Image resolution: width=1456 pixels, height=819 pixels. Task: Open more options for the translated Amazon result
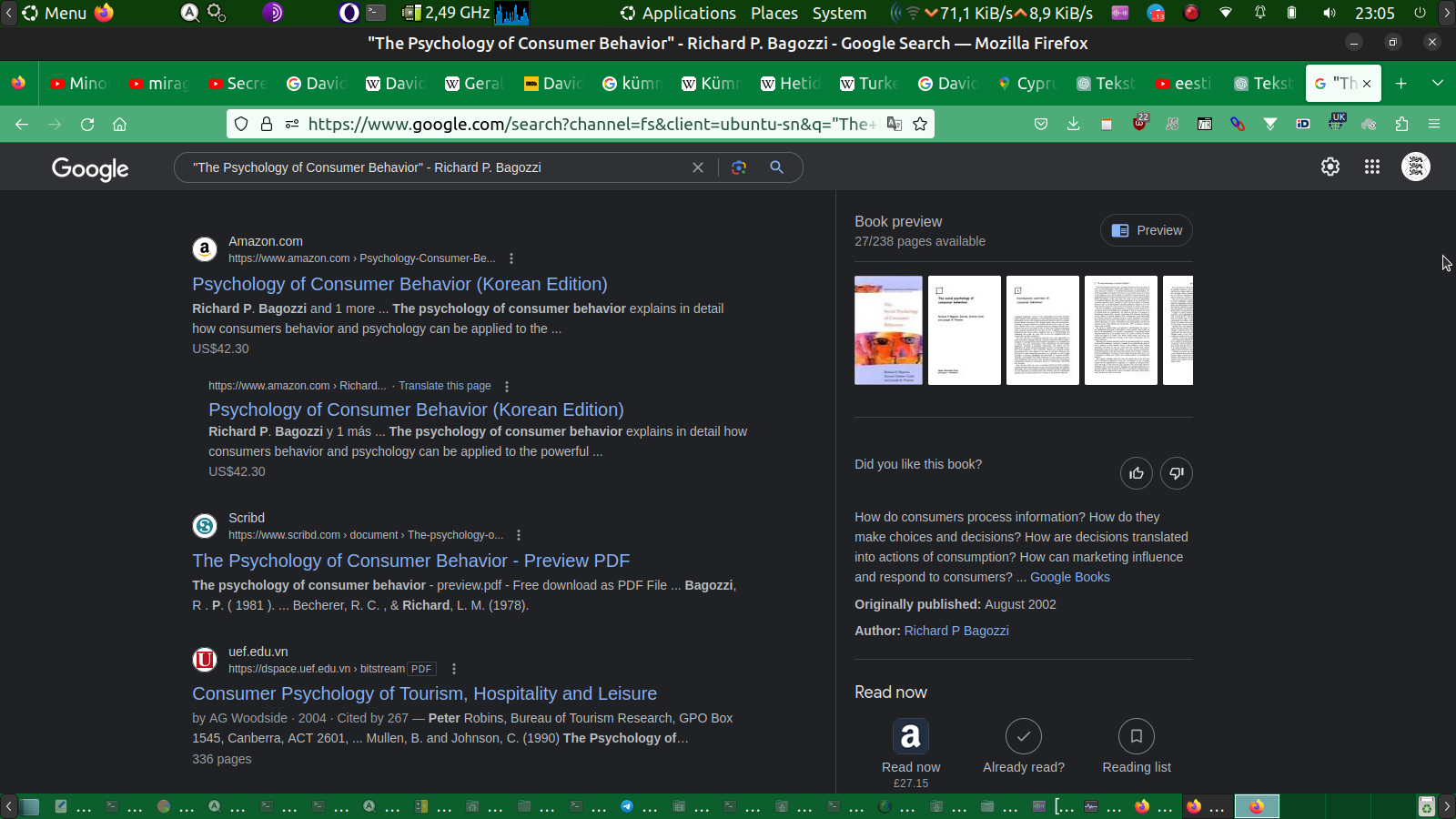click(x=507, y=386)
